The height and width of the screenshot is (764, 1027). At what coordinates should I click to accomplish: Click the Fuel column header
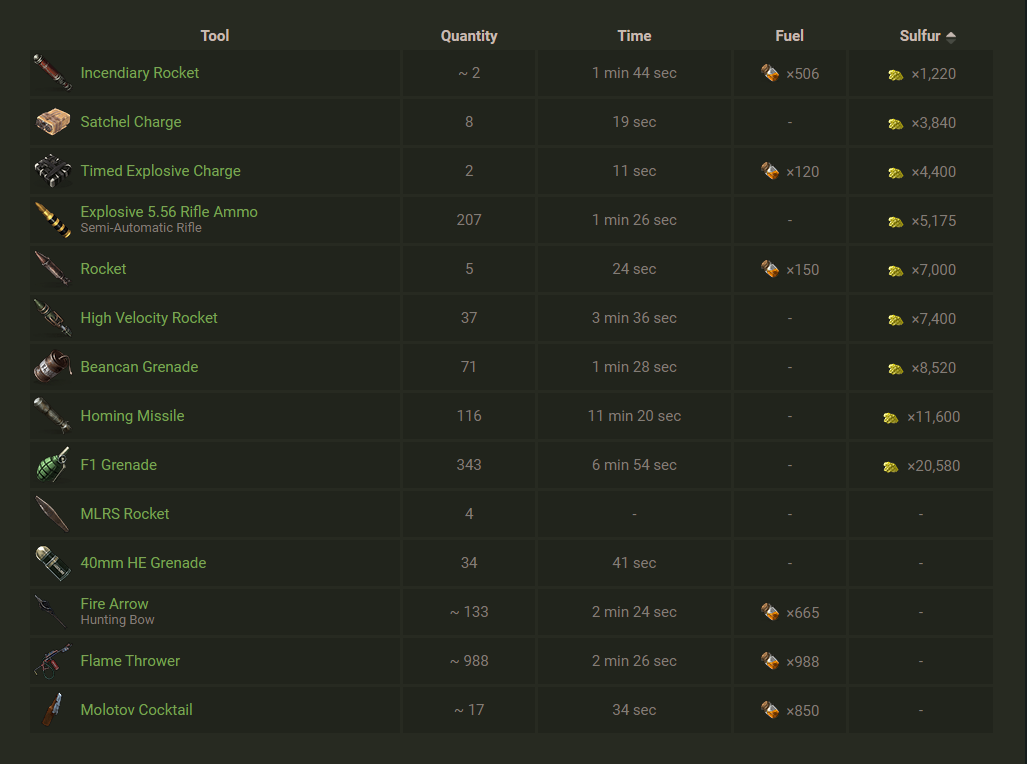(790, 36)
